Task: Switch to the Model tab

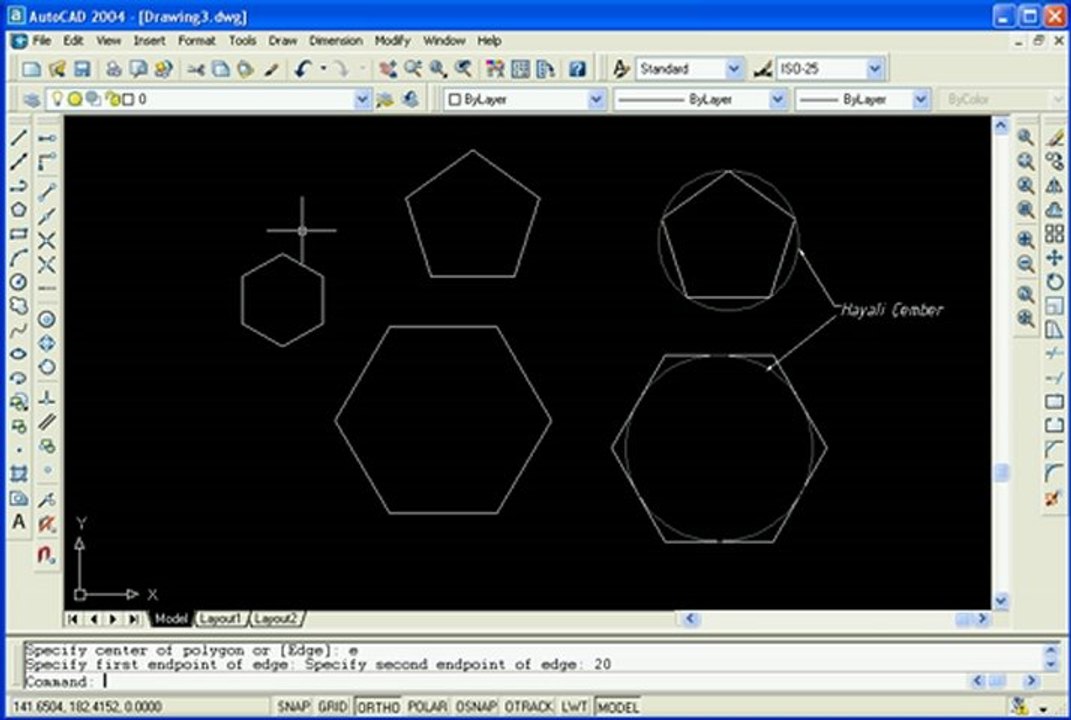Action: pos(171,619)
